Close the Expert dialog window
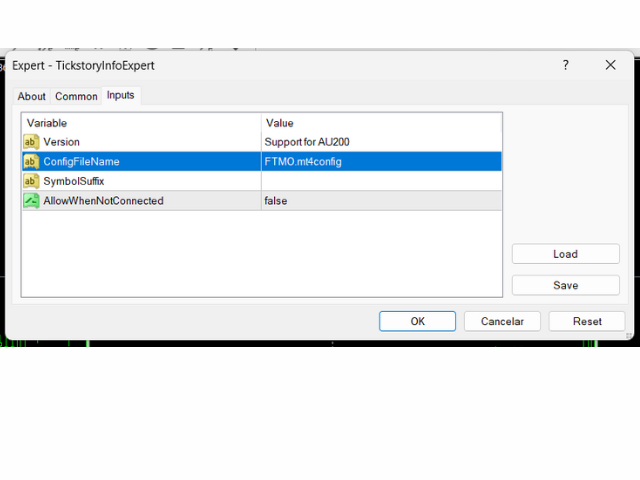This screenshot has height=480, width=640. pyautogui.click(x=610, y=65)
